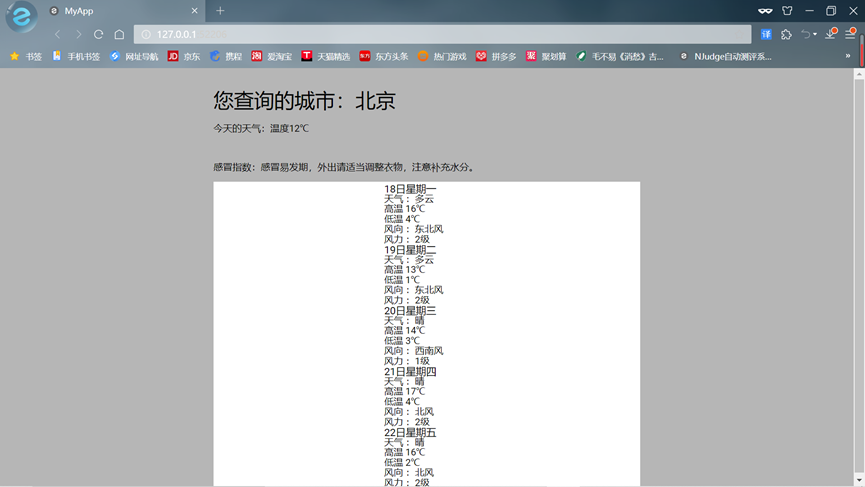Viewport: 865px width, 487px height.
Task: Open the downloads icon
Action: click(831, 34)
